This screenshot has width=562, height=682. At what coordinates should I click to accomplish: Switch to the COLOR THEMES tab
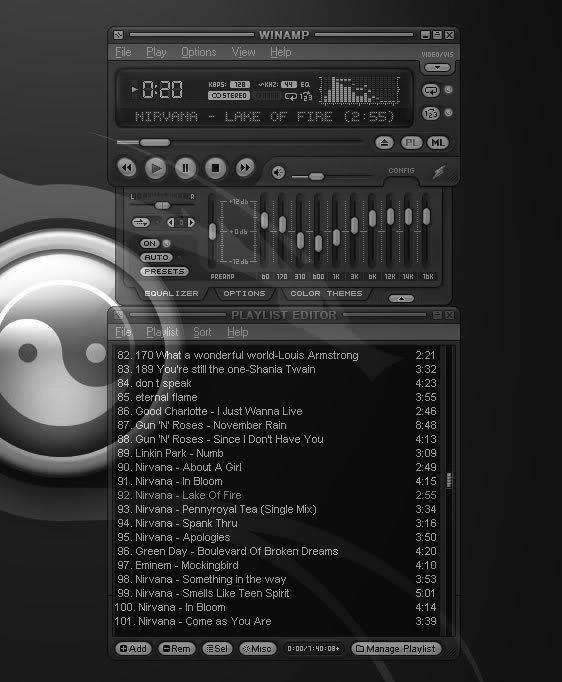pyautogui.click(x=326, y=294)
